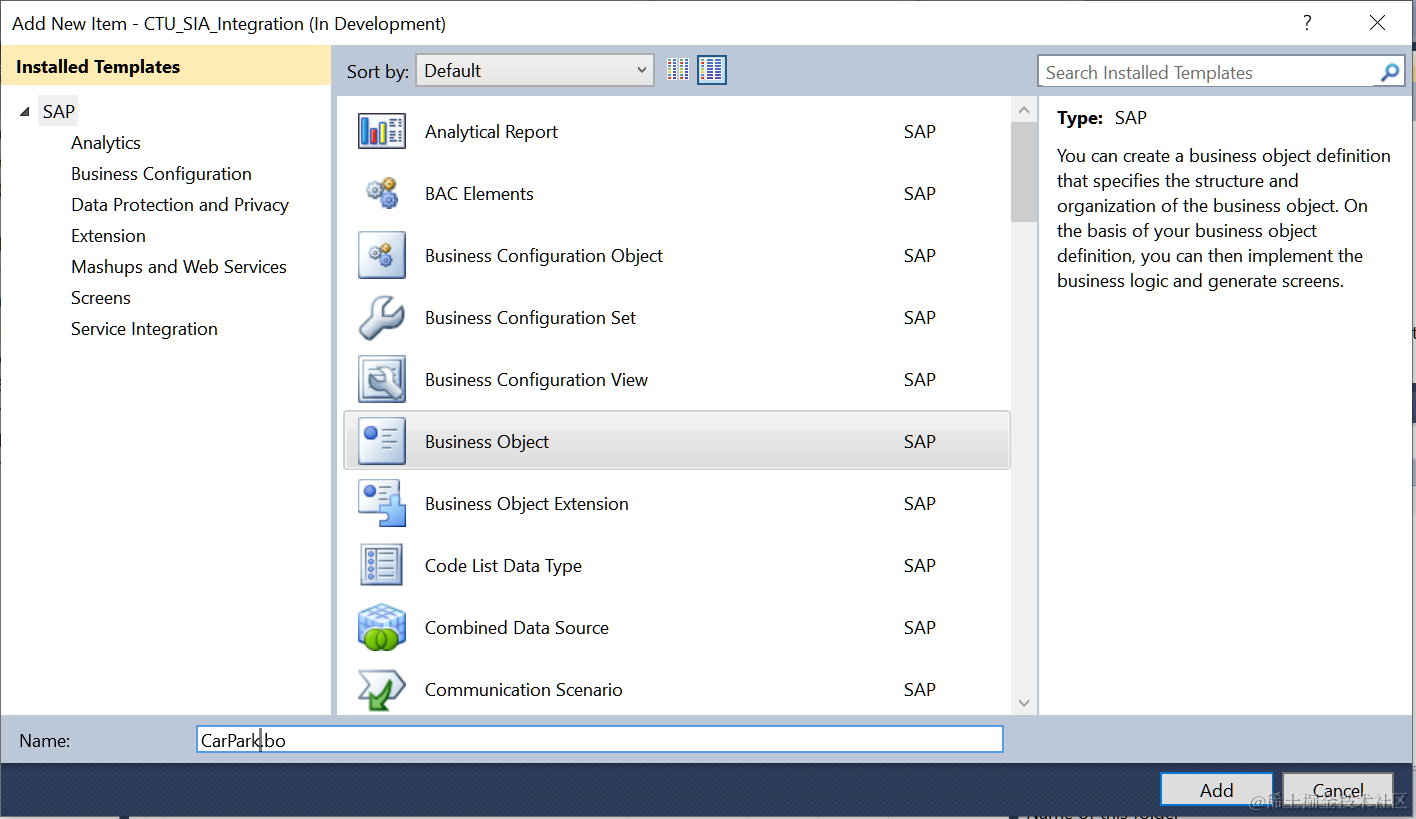Click the Combined Data Source icon
The width and height of the screenshot is (1416, 819).
382,627
